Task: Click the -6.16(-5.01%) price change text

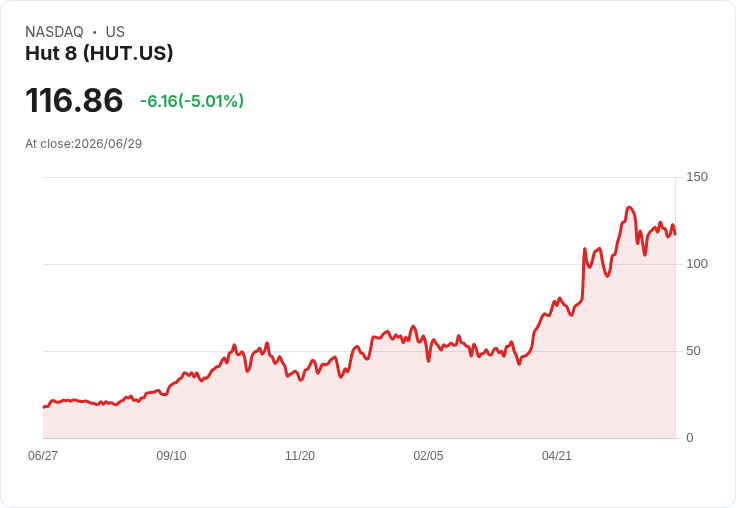Action: click(192, 101)
